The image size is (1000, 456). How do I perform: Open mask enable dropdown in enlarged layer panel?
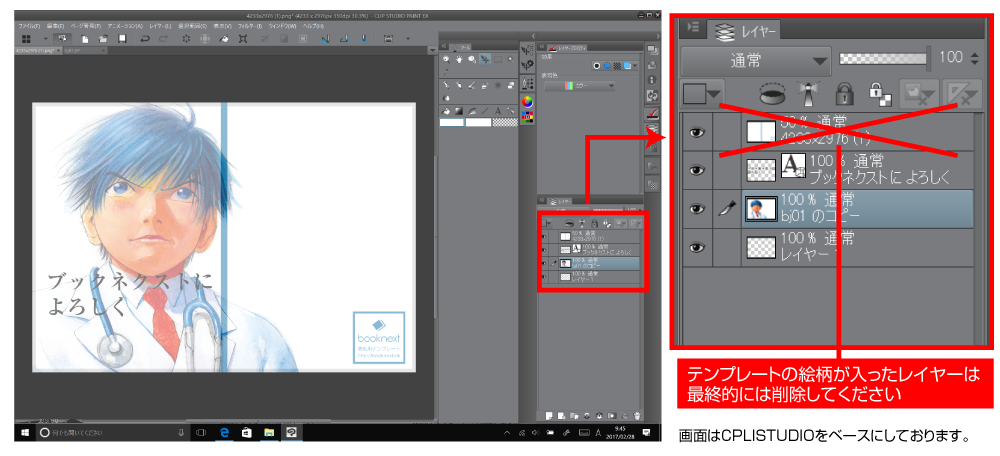pos(921,95)
